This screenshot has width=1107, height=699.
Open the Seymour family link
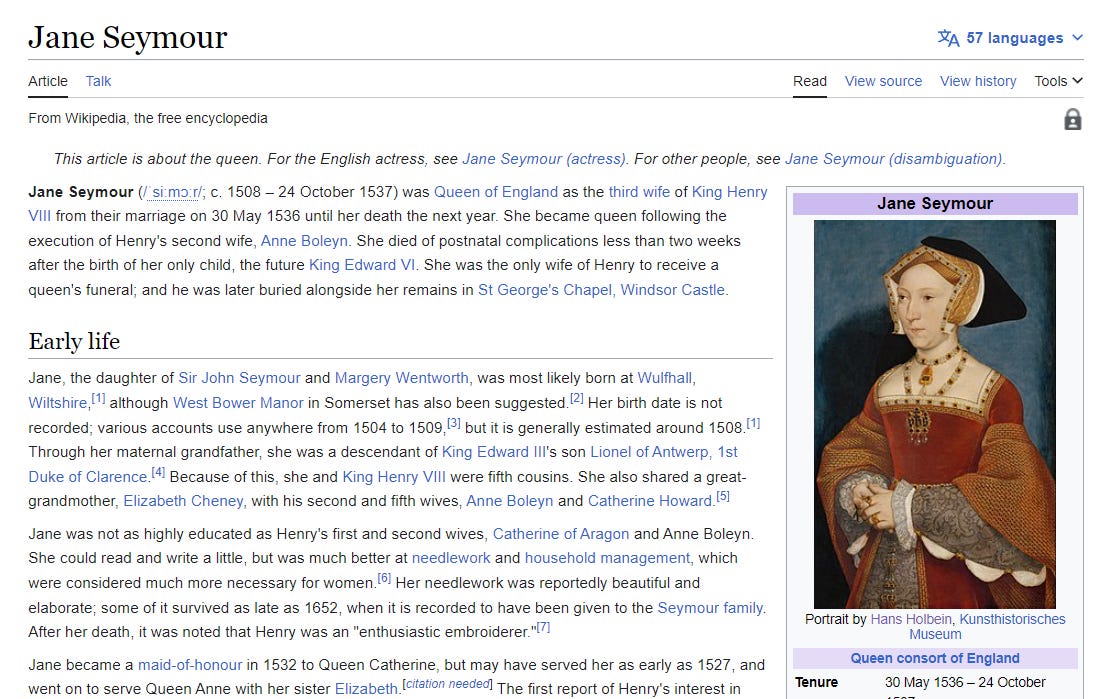pyautogui.click(x=710, y=607)
